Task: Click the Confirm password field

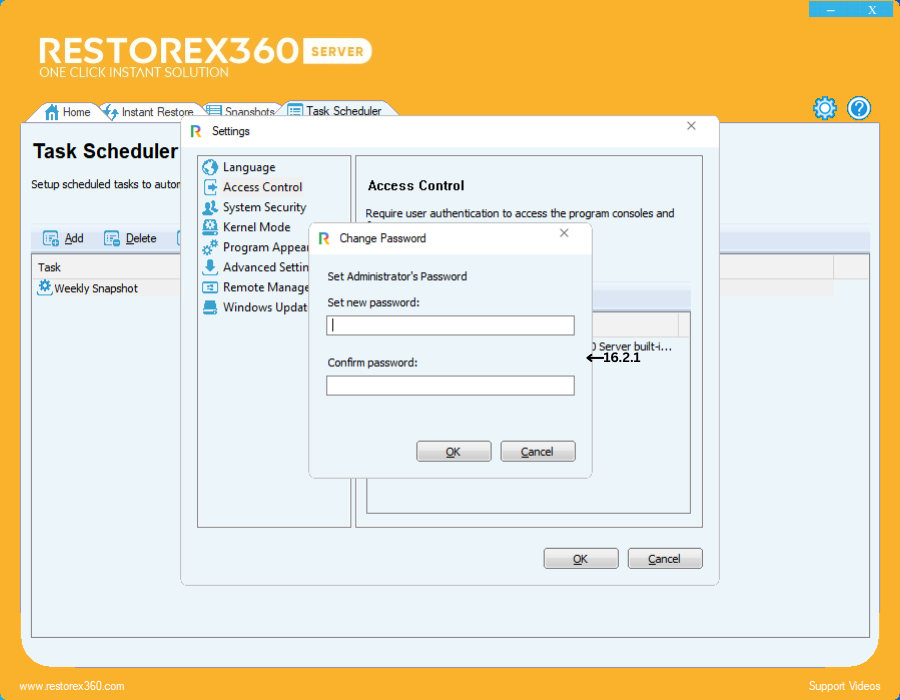Action: coord(450,386)
